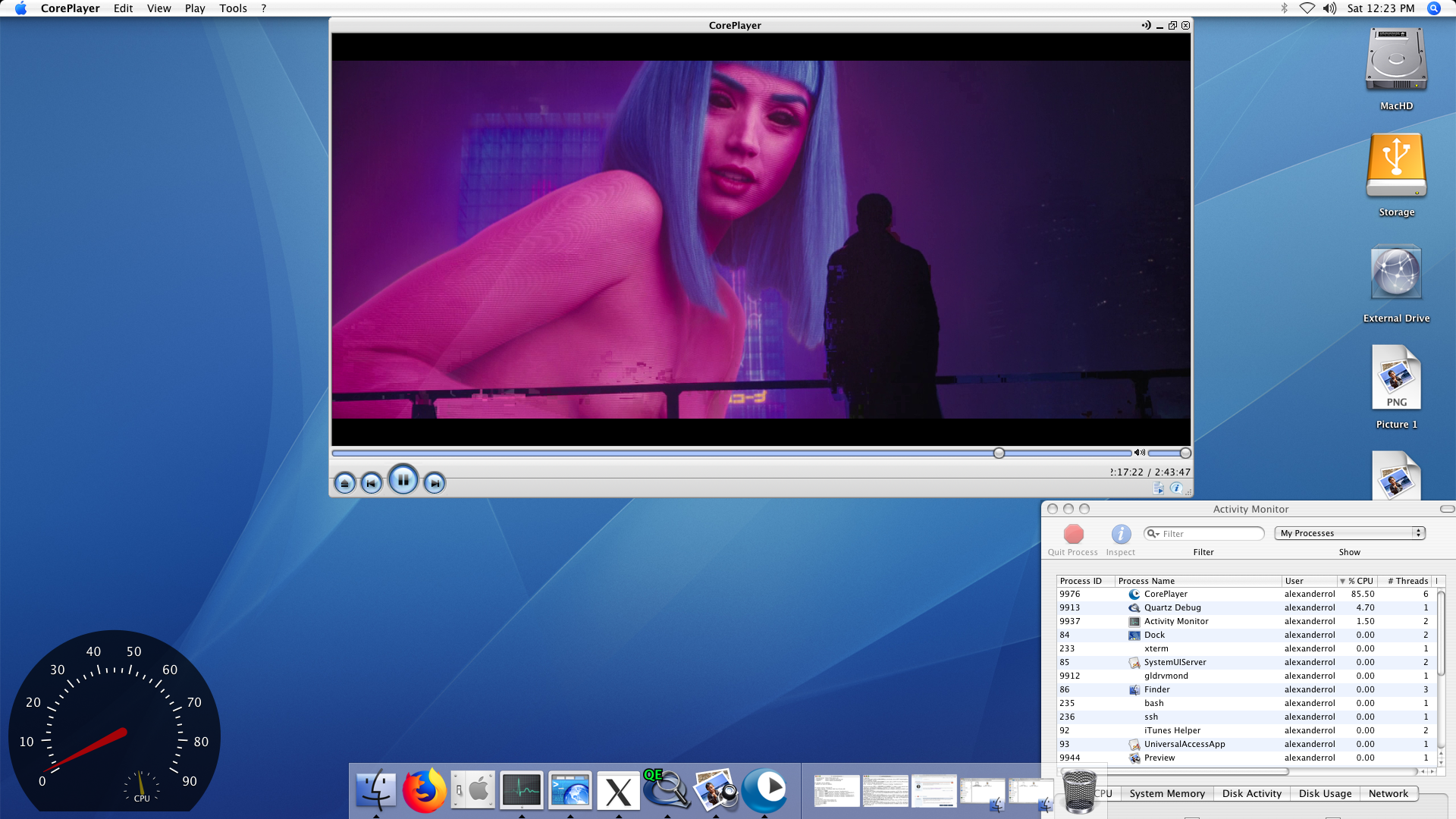Sort by Process Name column
Viewport: 1456px width, 819px height.
click(1198, 581)
